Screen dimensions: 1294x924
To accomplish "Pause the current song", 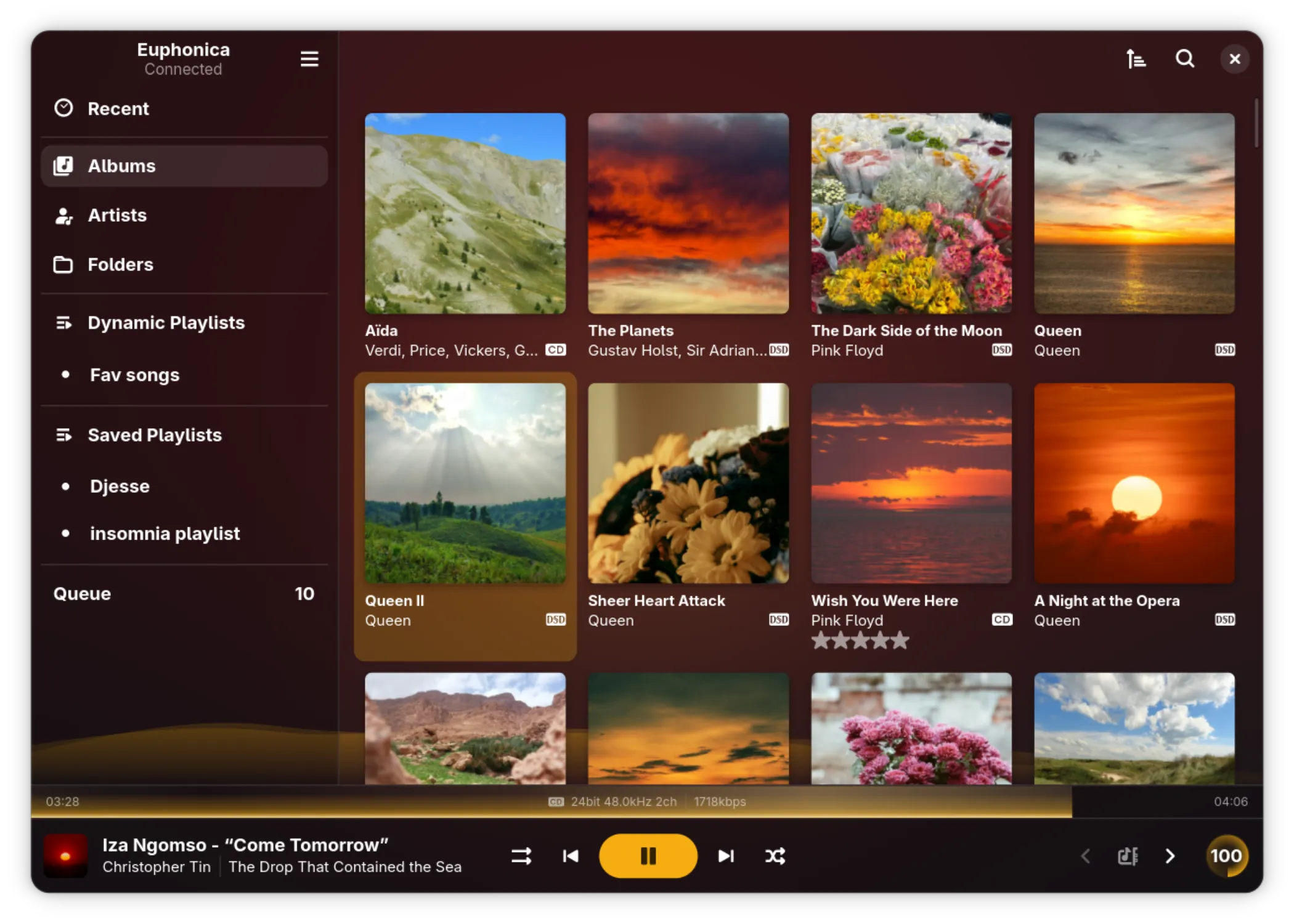I will point(648,856).
